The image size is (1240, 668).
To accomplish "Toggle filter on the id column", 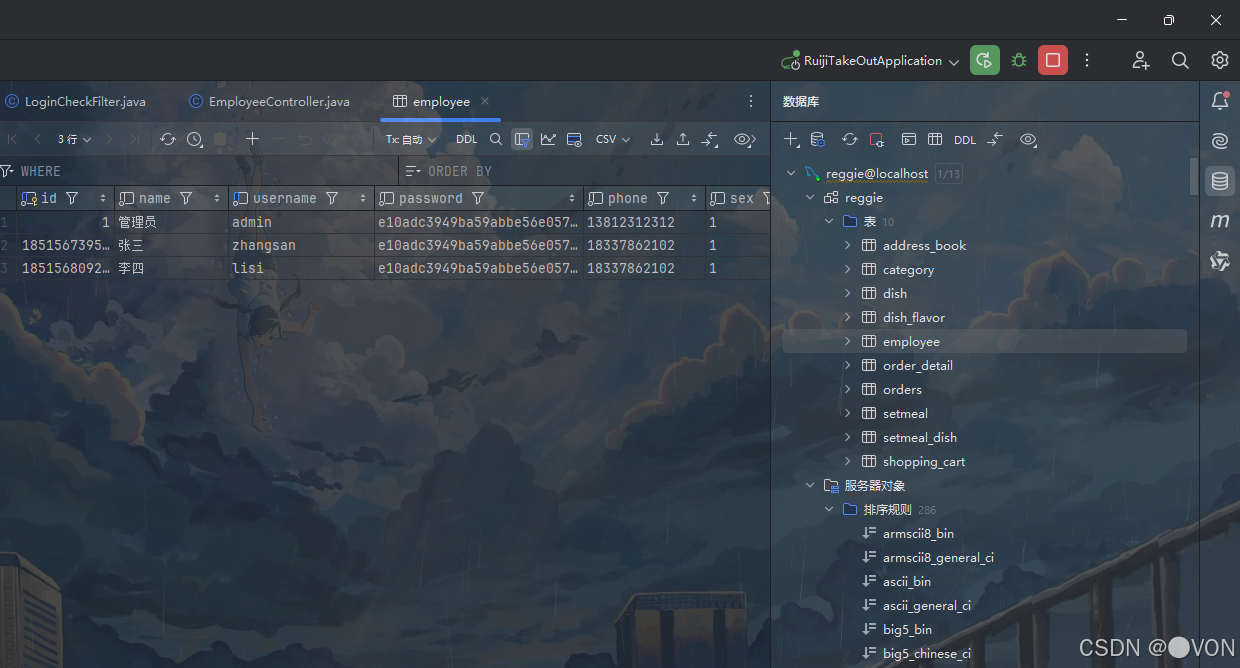I will (72, 198).
